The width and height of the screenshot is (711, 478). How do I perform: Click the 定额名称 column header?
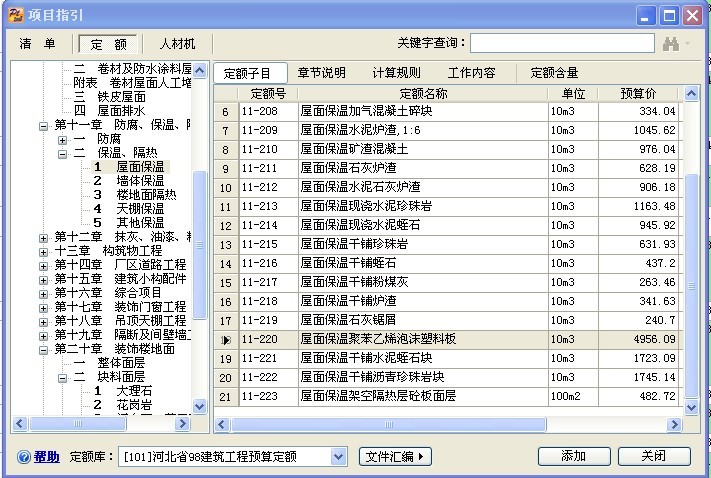(x=423, y=94)
